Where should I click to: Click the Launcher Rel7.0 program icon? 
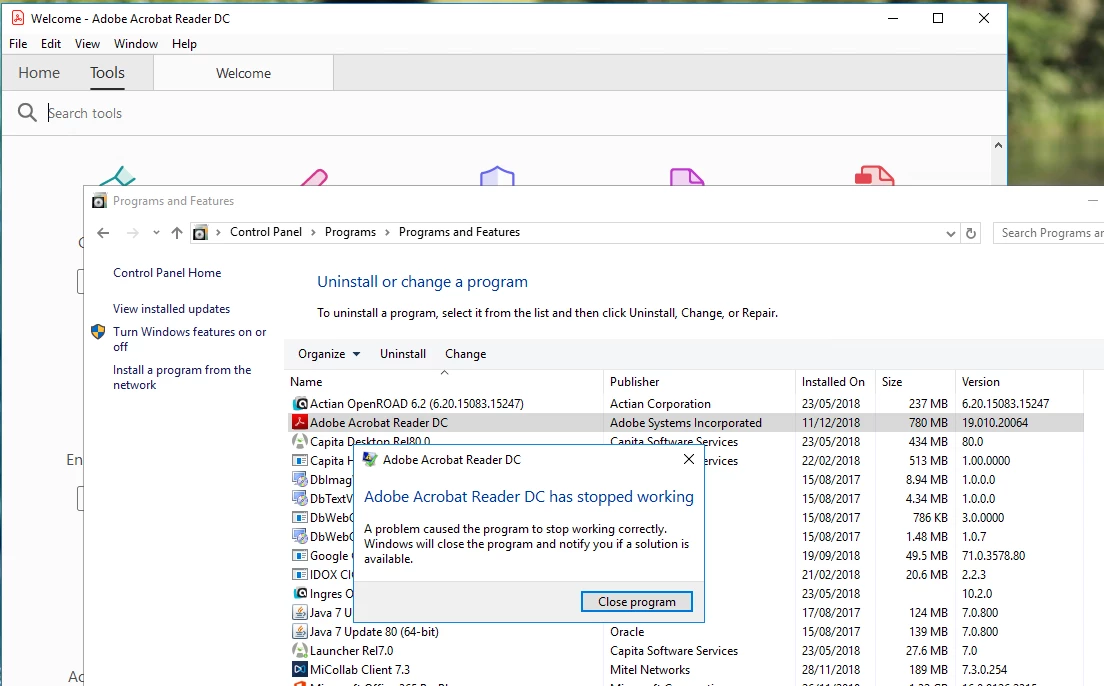coord(300,651)
